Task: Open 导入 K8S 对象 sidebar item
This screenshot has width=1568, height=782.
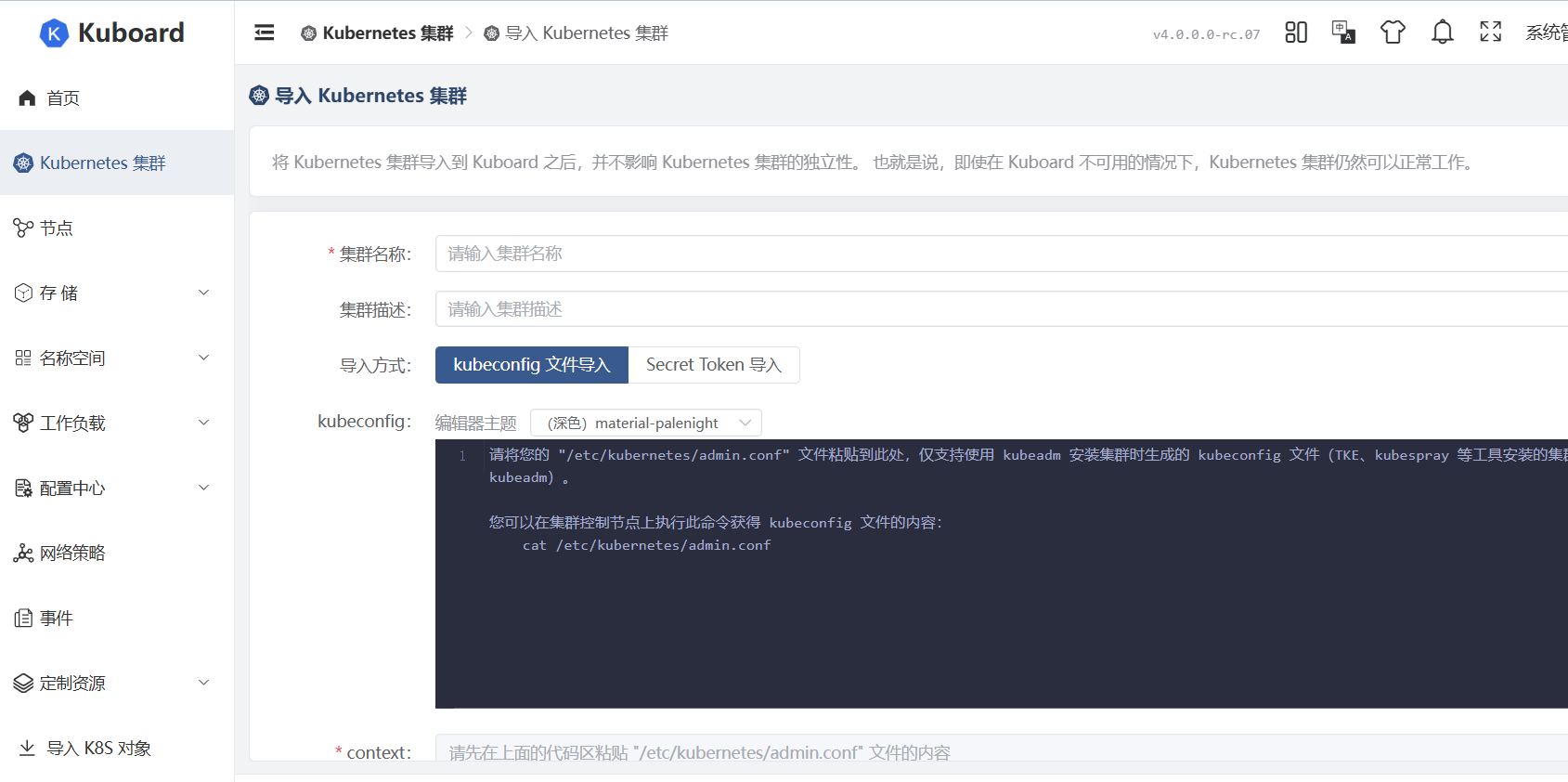Action: pyautogui.click(x=117, y=748)
